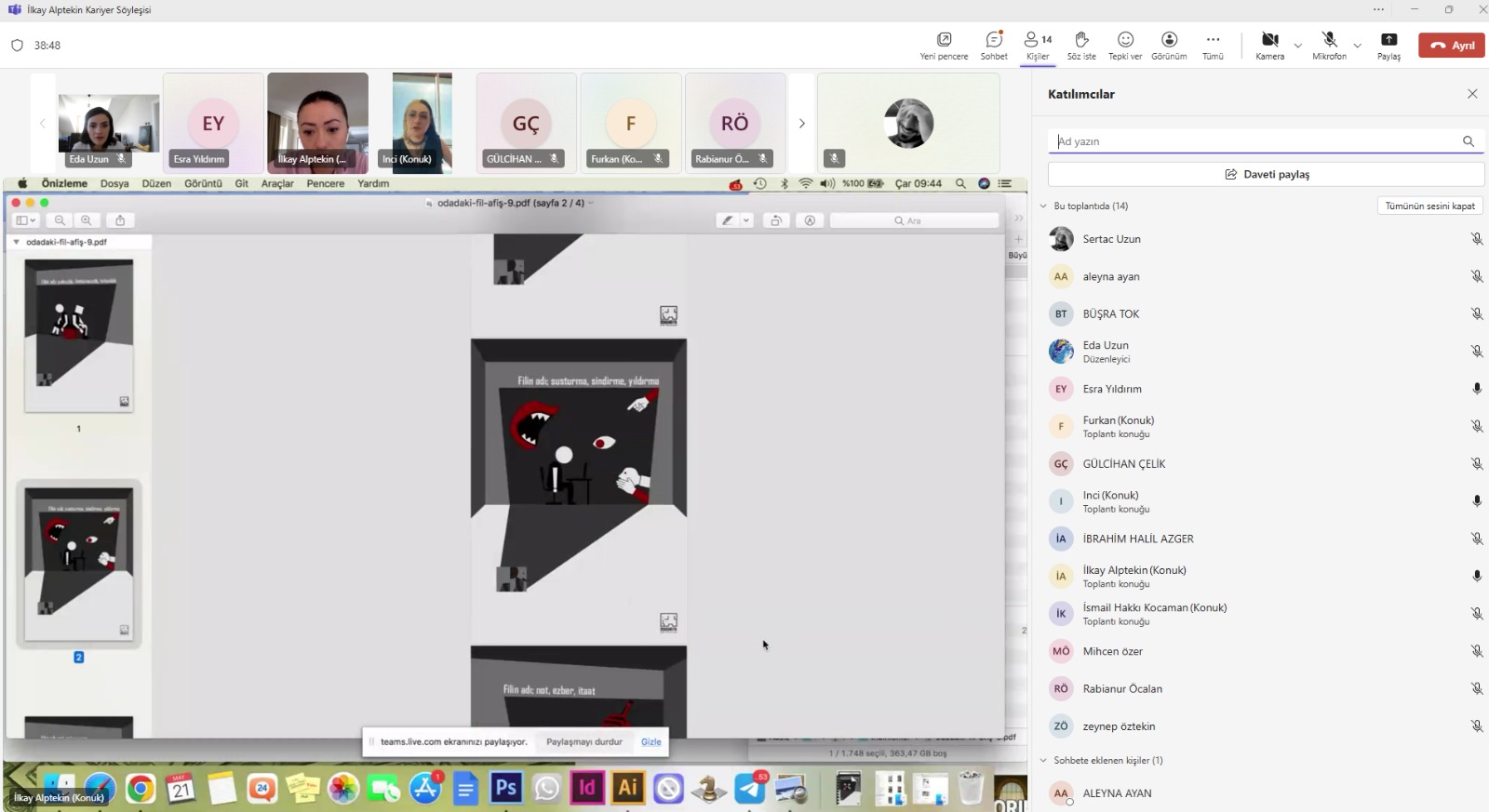Collapse Sohbete eklenen kişiler (1) section
Viewport: 1489px width, 812px height.
click(x=1043, y=760)
